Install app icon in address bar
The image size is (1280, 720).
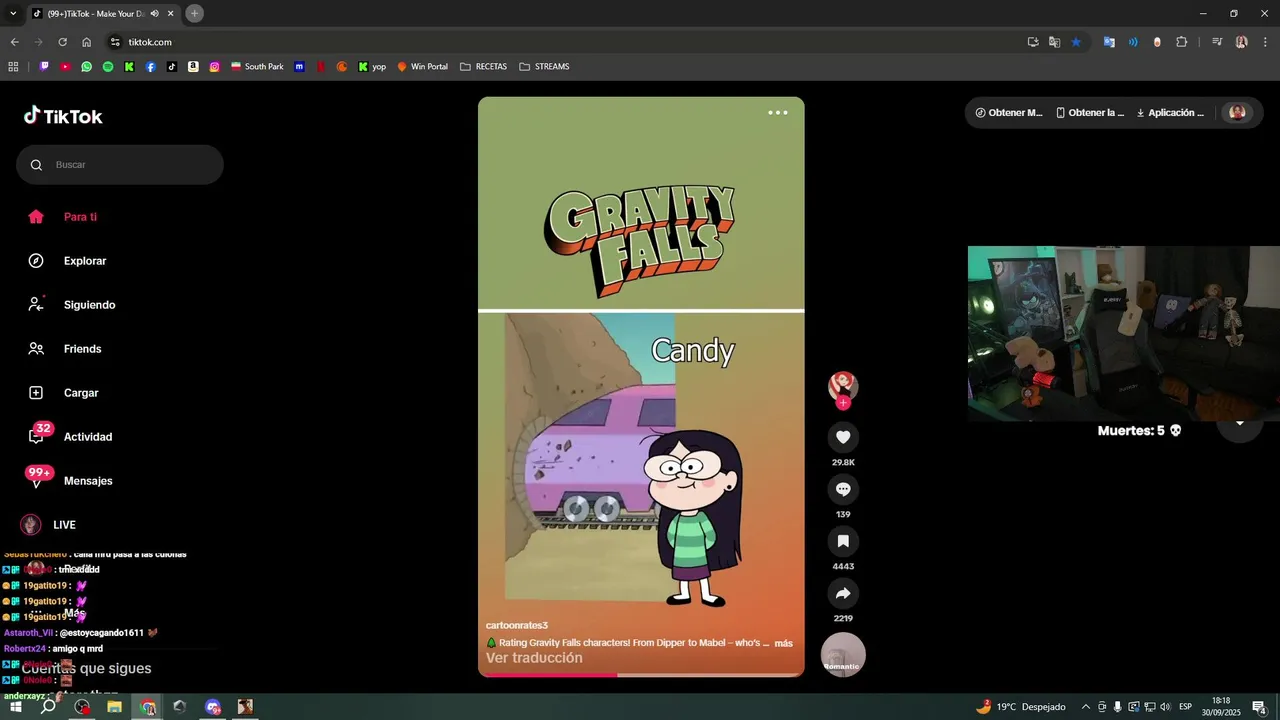pyautogui.click(x=1033, y=42)
